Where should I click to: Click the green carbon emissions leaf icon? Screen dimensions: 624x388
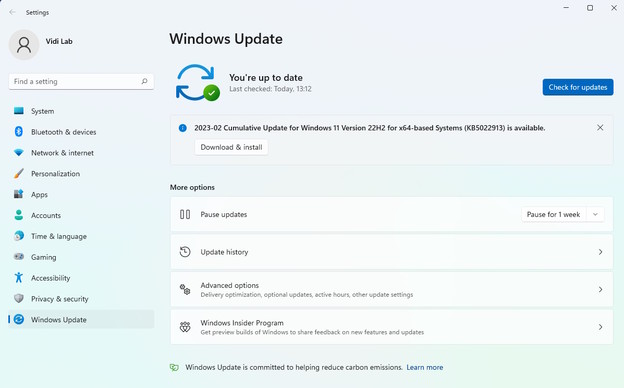(174, 367)
